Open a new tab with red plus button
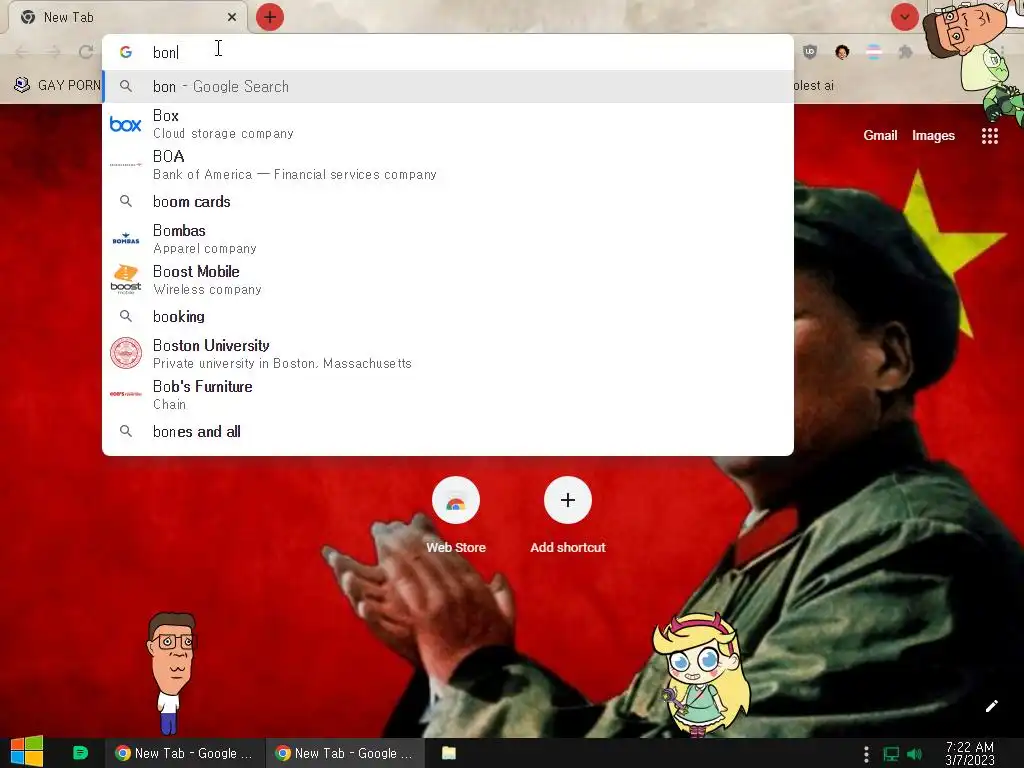The width and height of the screenshot is (1024, 768). pyautogui.click(x=270, y=17)
